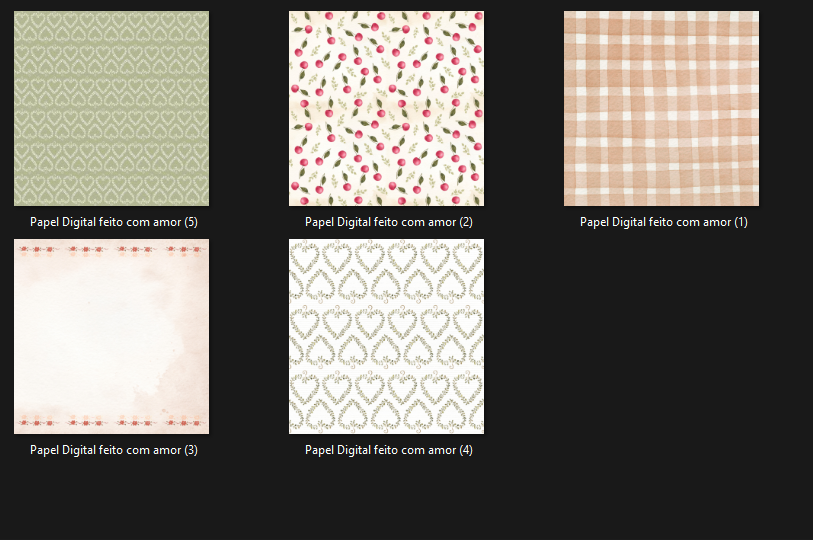This screenshot has height=540, width=813.
Task: Select the green heart-pattern paper thumbnail
Action: tap(111, 108)
